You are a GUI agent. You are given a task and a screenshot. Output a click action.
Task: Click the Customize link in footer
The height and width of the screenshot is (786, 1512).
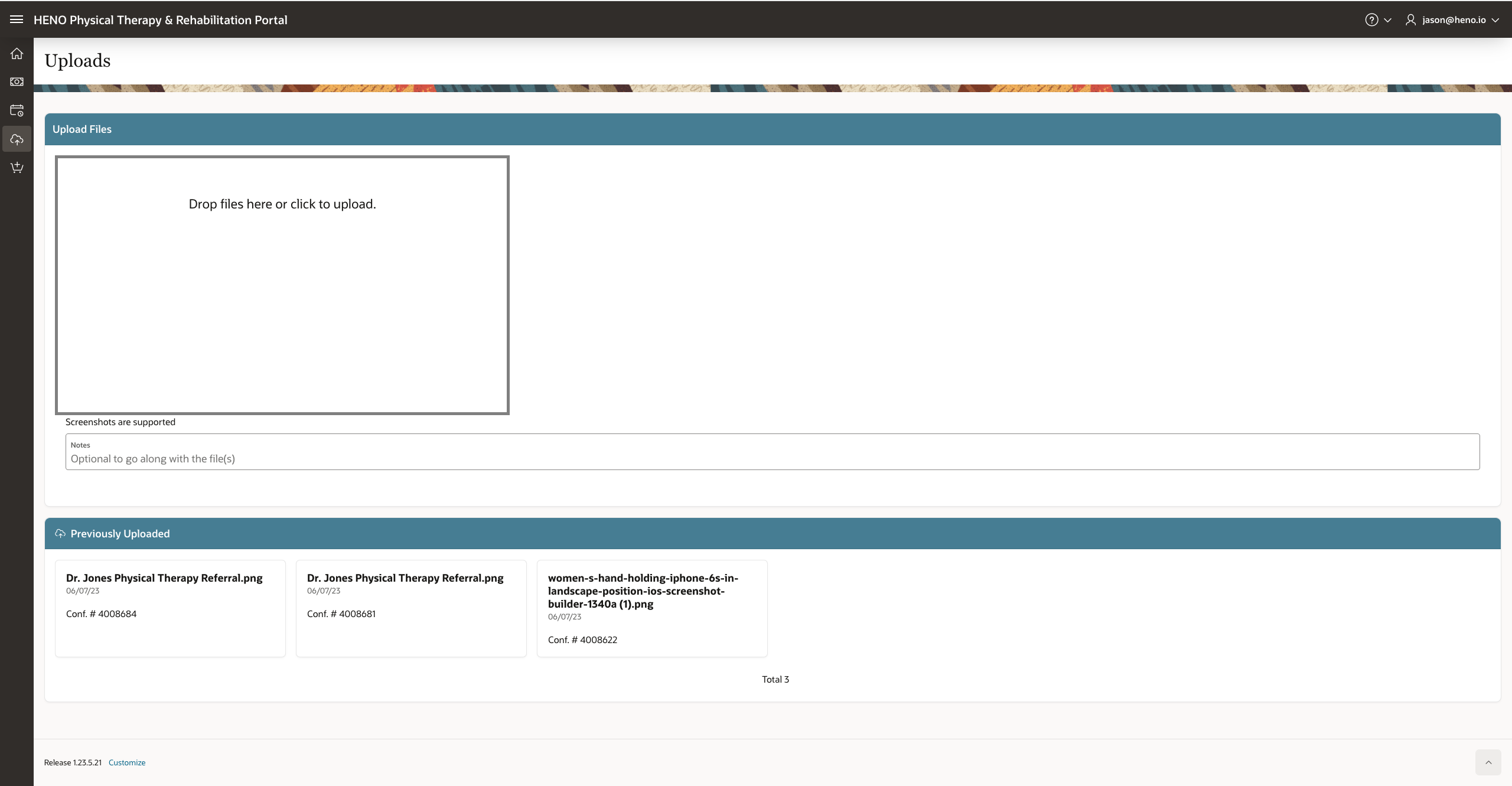127,762
